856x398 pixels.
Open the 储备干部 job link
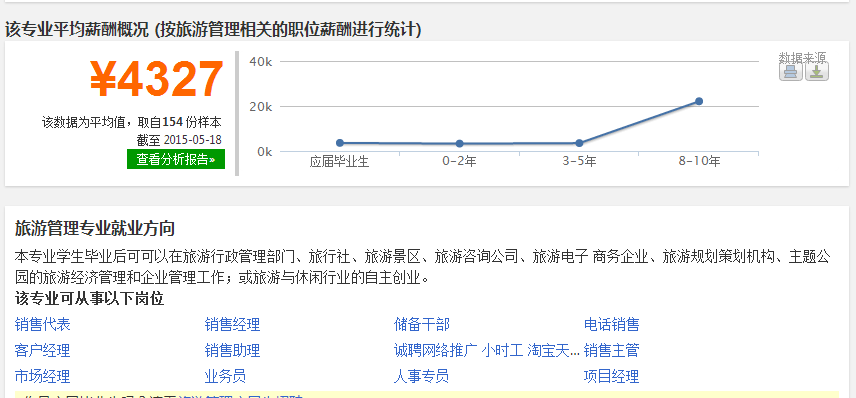pyautogui.click(x=421, y=325)
